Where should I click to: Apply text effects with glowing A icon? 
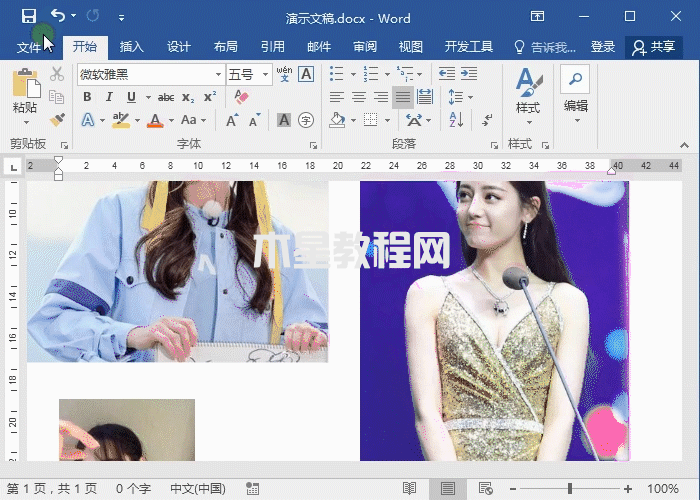[88, 120]
